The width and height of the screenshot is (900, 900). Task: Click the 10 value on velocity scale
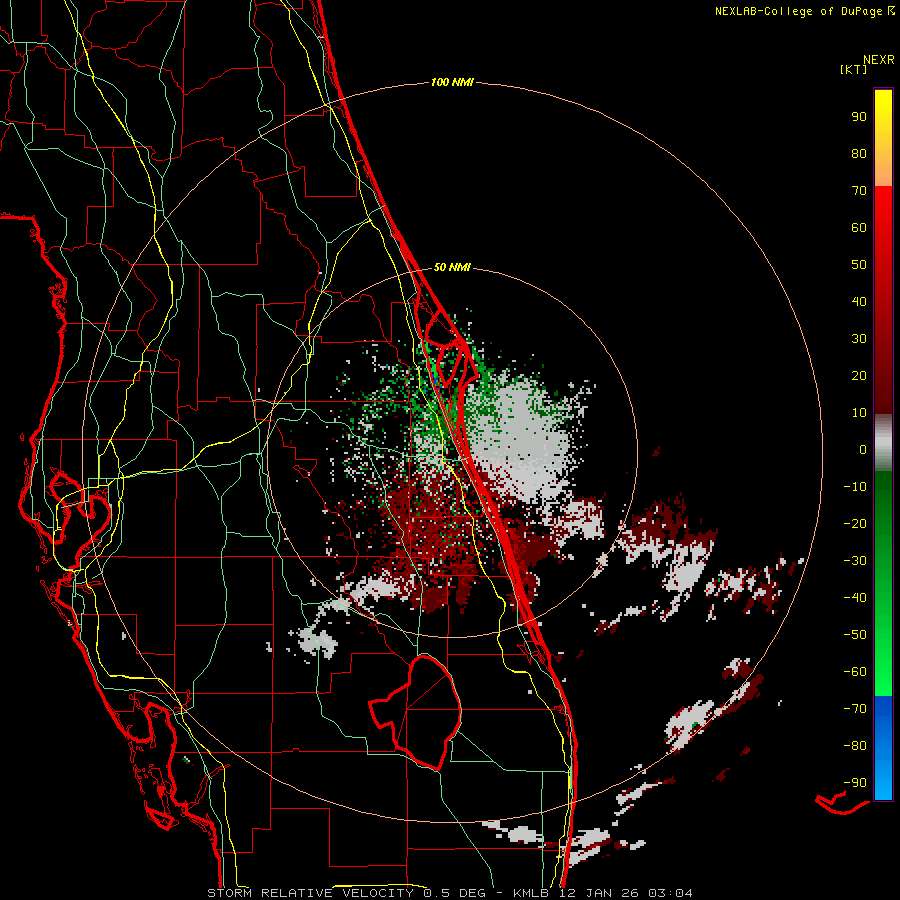[859, 413]
